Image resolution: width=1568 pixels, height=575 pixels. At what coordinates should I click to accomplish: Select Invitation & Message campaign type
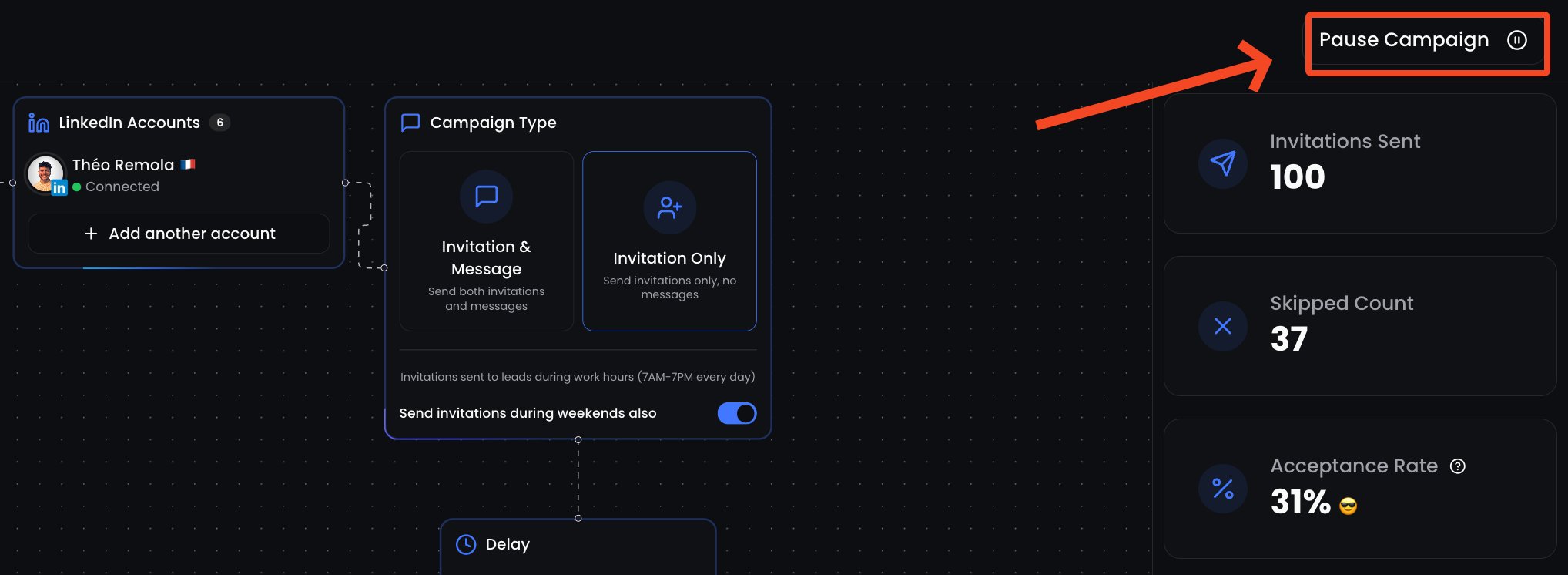[487, 241]
